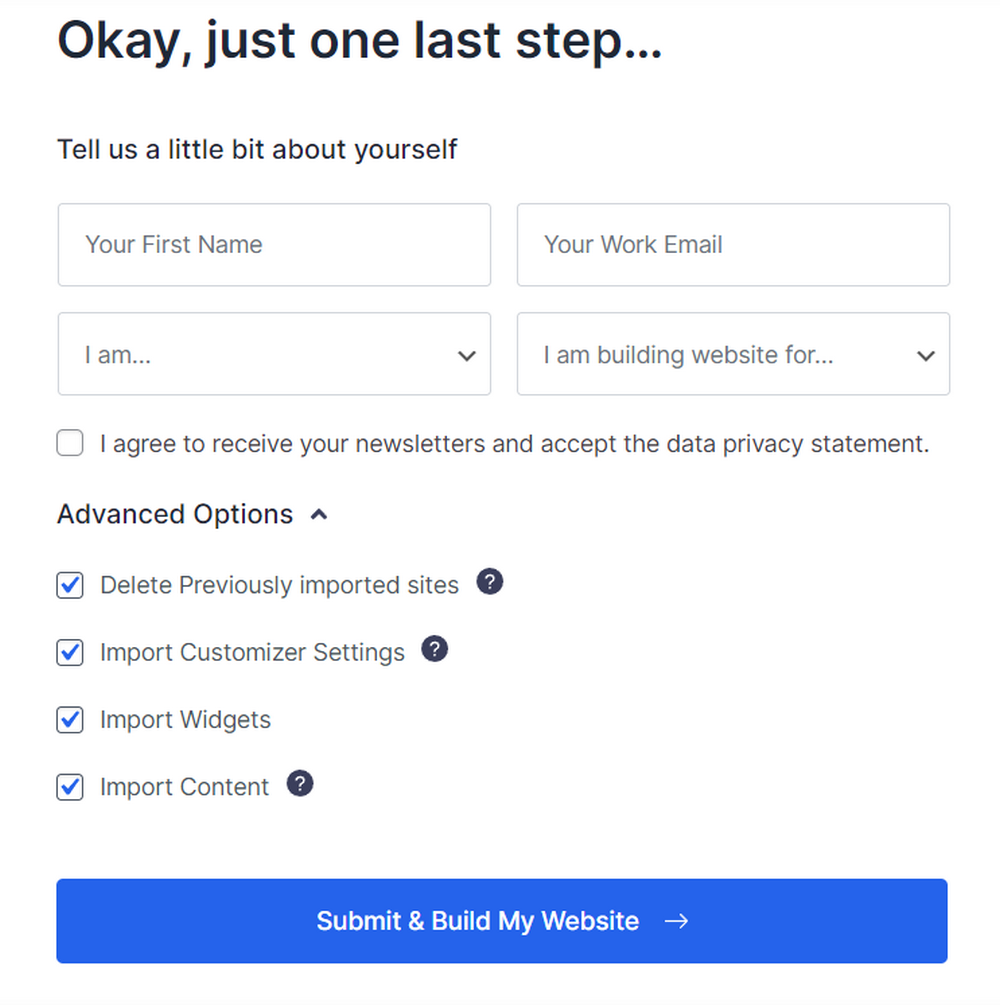Open the 'I am building website for...' dropdown
1000x1005 pixels.
click(x=733, y=355)
